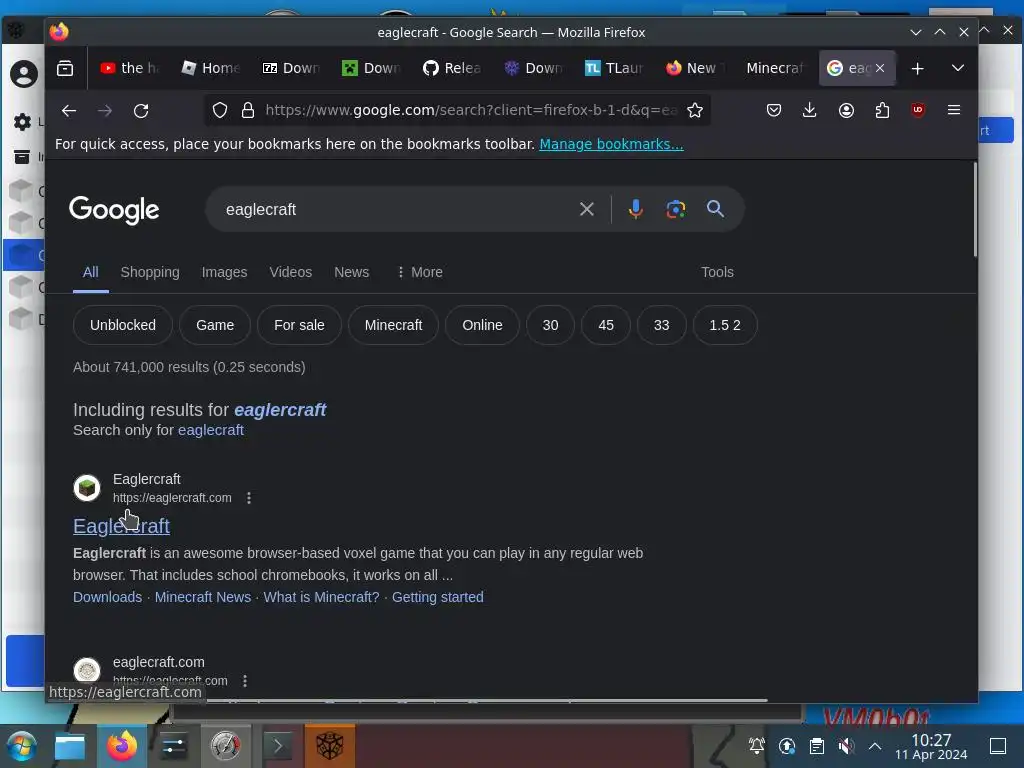The image size is (1024, 768).
Task: Open tracking protection shield icon
Action: (x=220, y=110)
